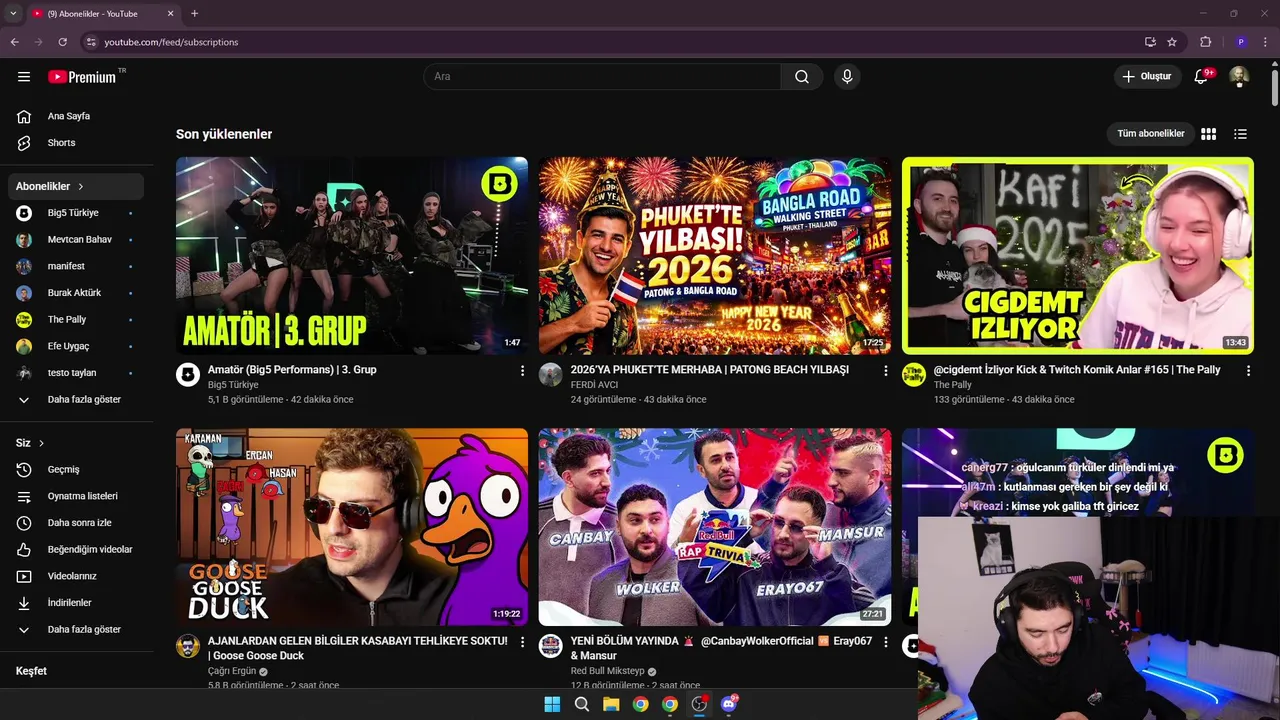Focus the Ara search field
The image size is (1280, 720).
603,77
